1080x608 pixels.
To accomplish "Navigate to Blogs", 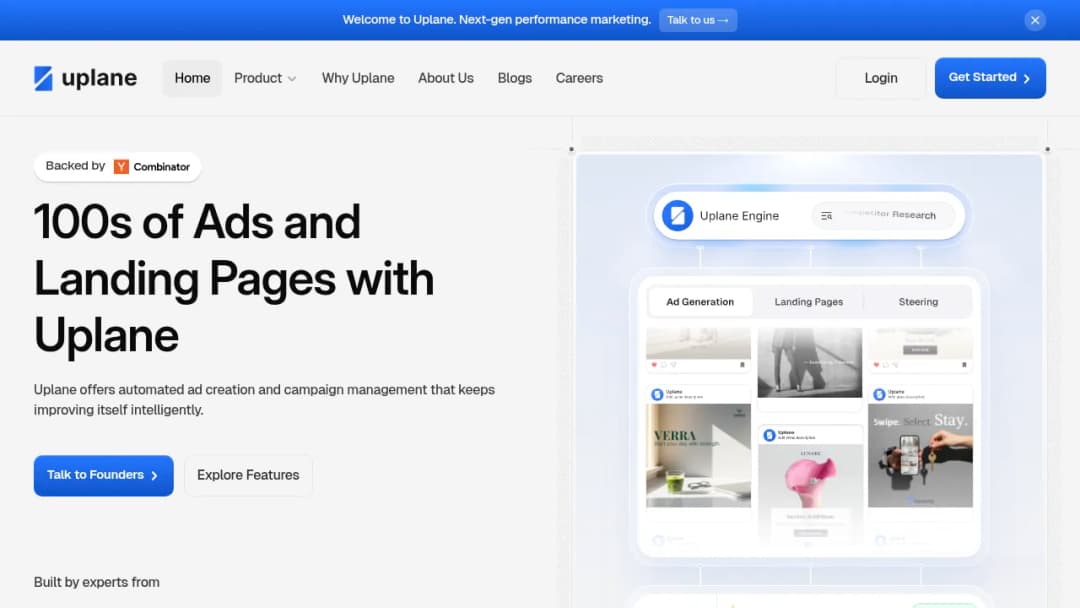I will pos(515,78).
